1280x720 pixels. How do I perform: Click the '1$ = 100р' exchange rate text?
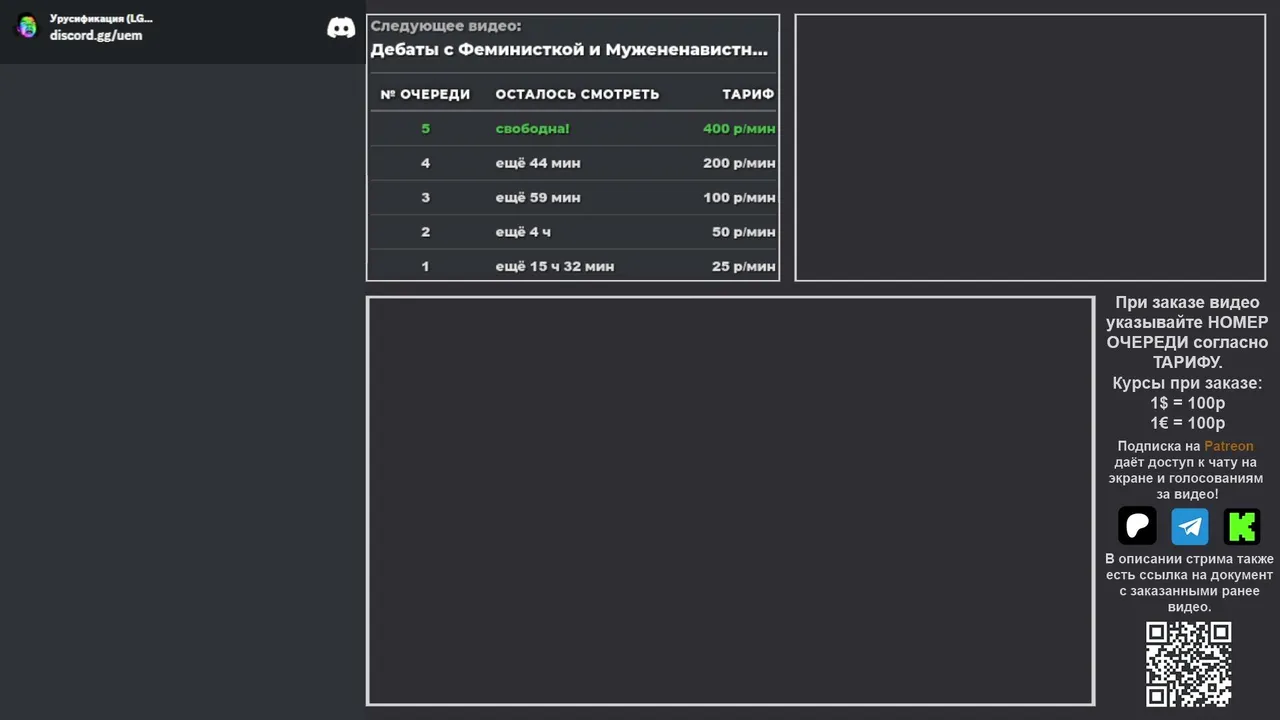click(1187, 403)
